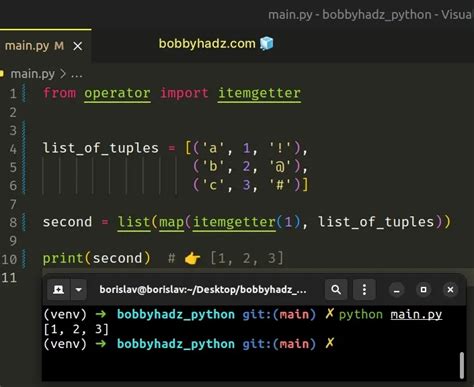Click the 'map' call on line 8
474x387 pixels.
tap(172, 222)
